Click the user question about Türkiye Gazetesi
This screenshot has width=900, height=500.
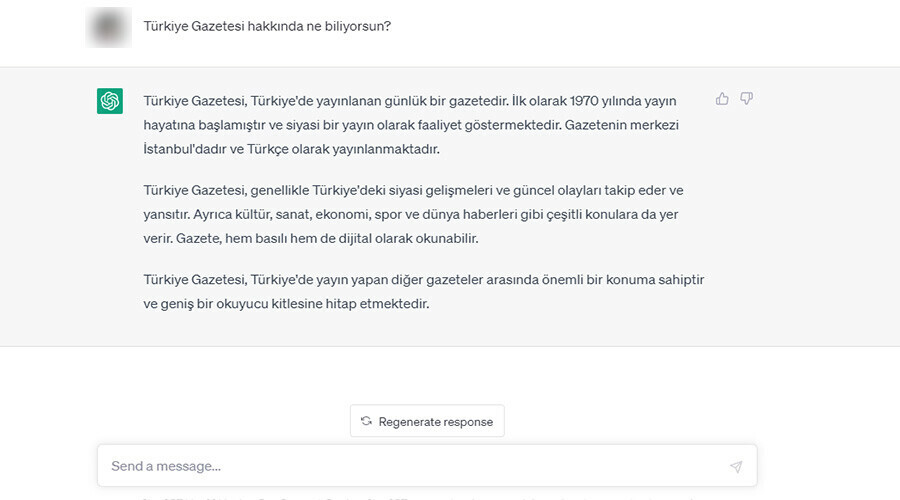pyautogui.click(x=267, y=26)
